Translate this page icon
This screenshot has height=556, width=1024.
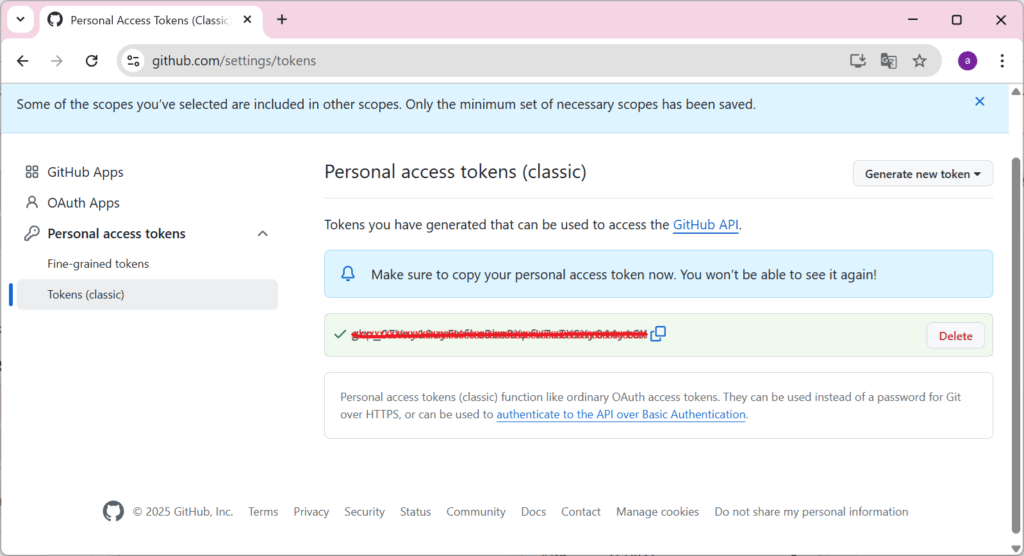(888, 61)
